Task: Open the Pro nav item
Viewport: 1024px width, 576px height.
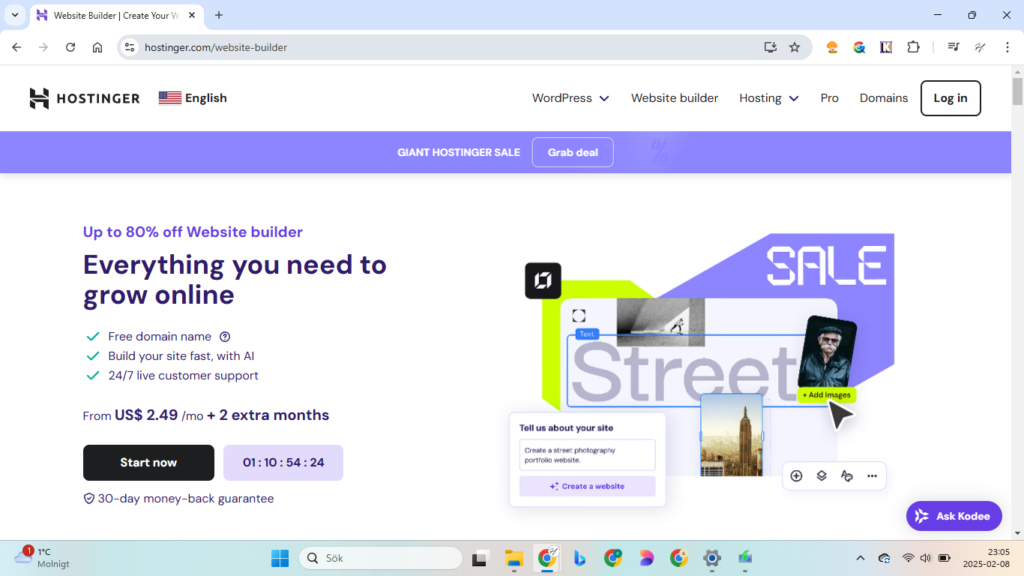Action: click(x=829, y=98)
